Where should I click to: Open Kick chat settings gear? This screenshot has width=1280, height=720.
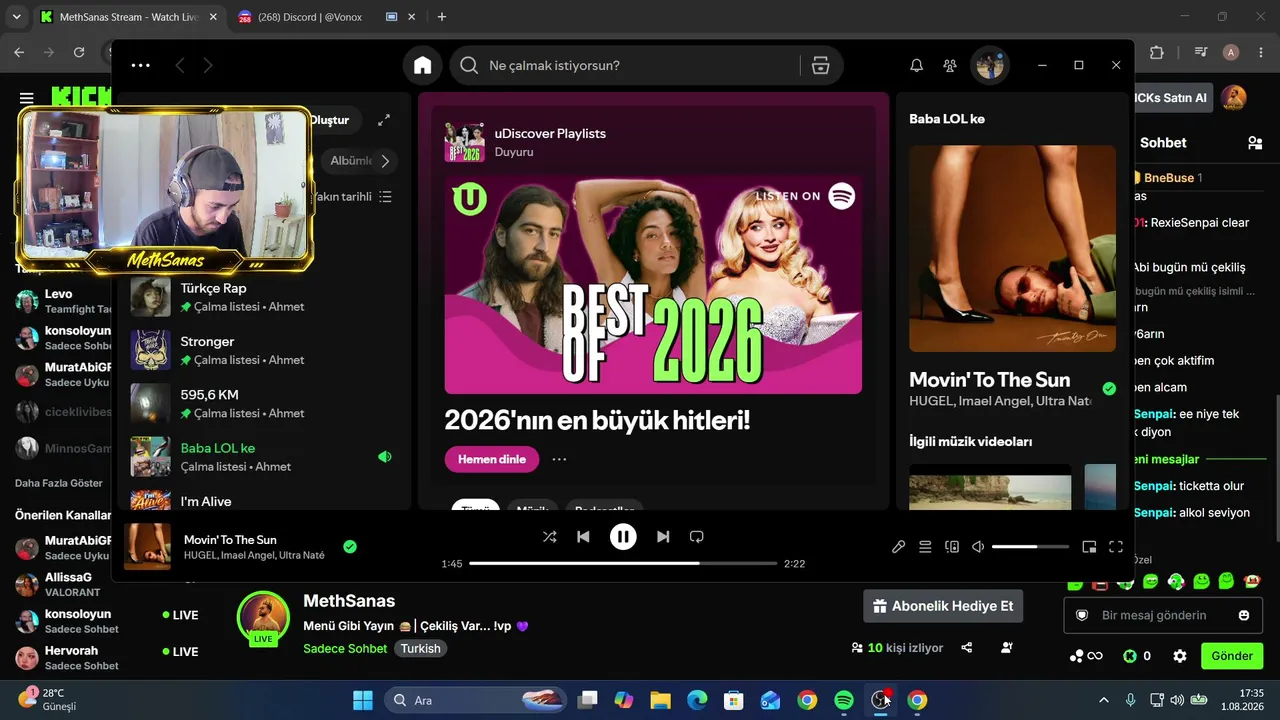pyautogui.click(x=1180, y=656)
